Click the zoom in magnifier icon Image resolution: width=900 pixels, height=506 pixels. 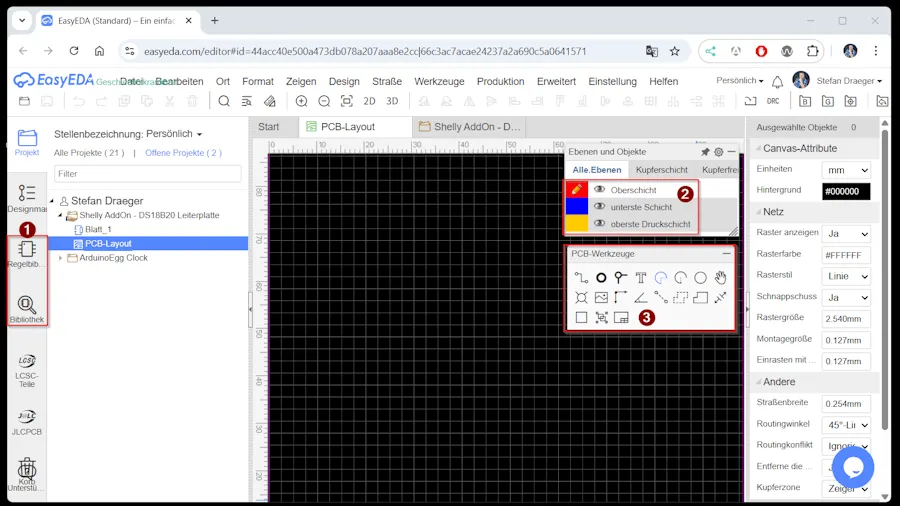(301, 101)
